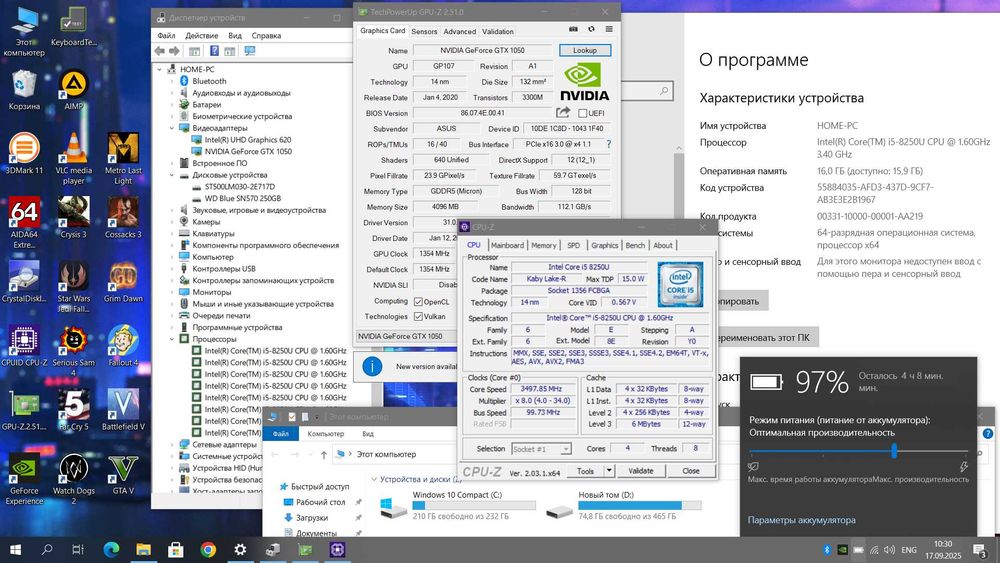Screen dimensions: 1000x563
Task: Open the Cossacks 3 desktop icon
Action: 123,217
